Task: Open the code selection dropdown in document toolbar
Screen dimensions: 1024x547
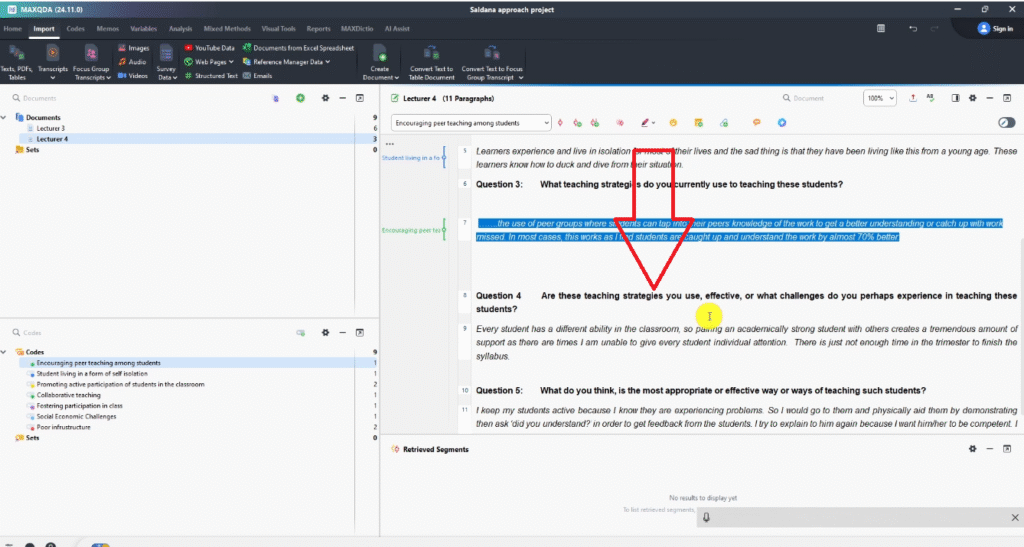Action: coord(471,122)
